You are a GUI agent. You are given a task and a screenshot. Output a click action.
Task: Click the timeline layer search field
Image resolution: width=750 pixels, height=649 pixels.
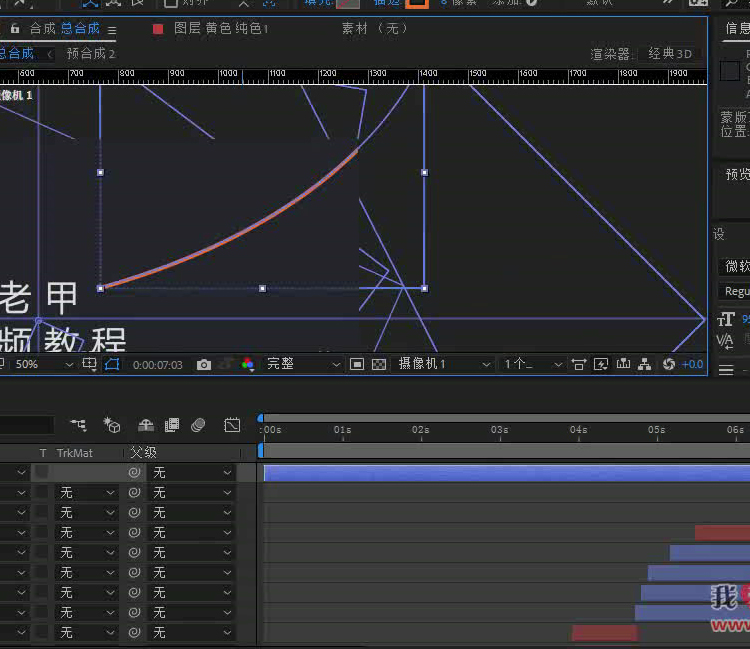tap(27, 425)
